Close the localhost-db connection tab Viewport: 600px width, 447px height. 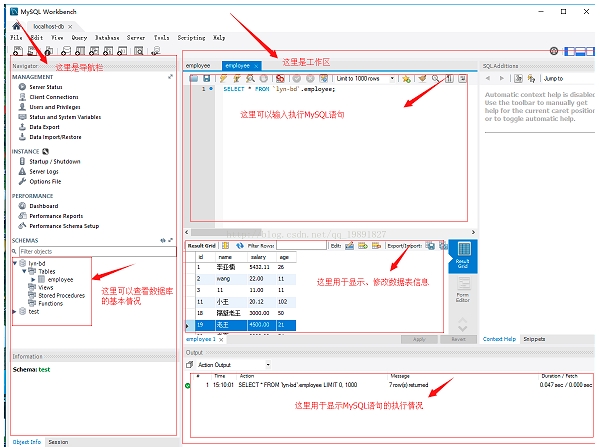pyautogui.click(x=70, y=26)
